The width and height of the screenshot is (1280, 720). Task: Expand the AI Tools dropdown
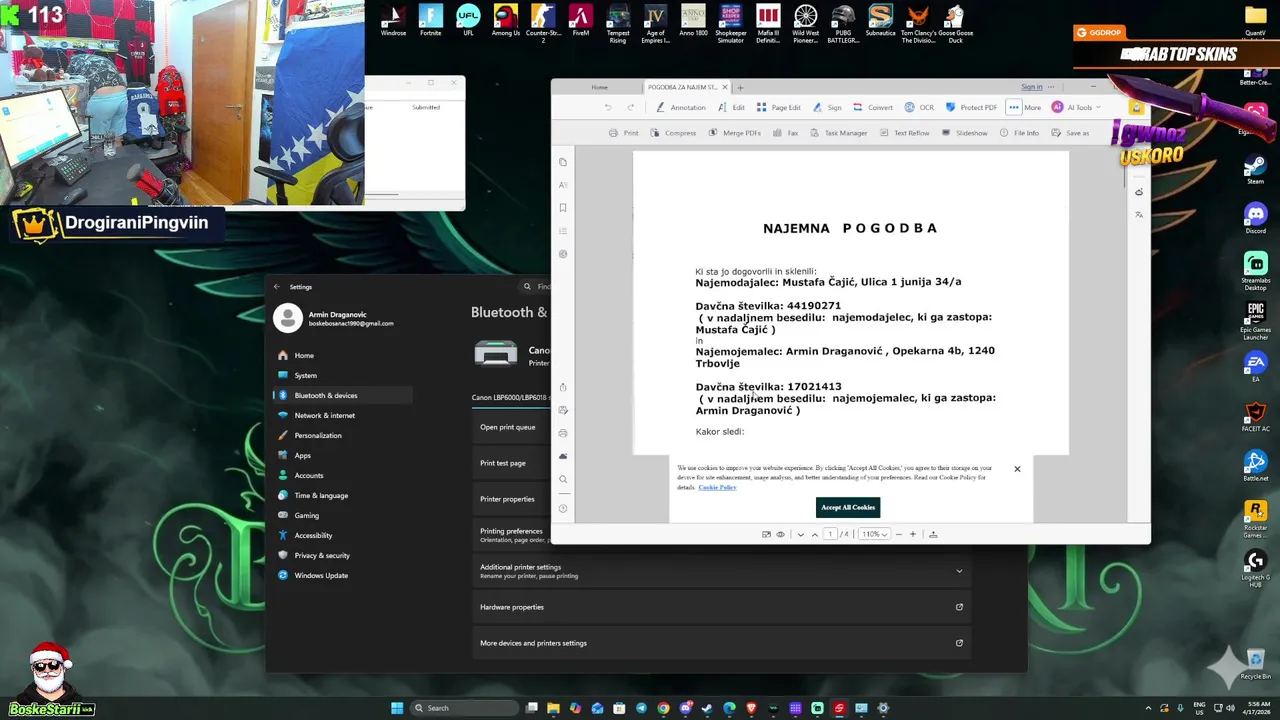coord(1076,107)
